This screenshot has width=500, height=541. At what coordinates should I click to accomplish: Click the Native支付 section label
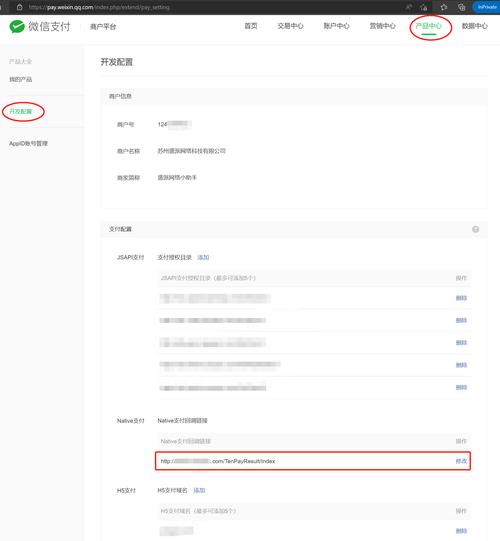tap(130, 421)
